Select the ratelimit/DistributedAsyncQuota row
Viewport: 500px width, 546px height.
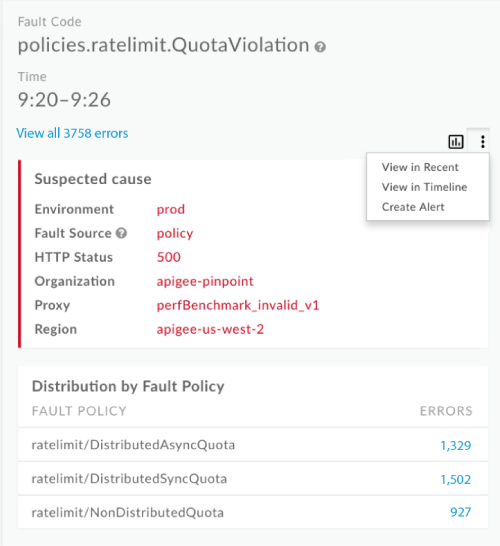pyautogui.click(x=253, y=445)
